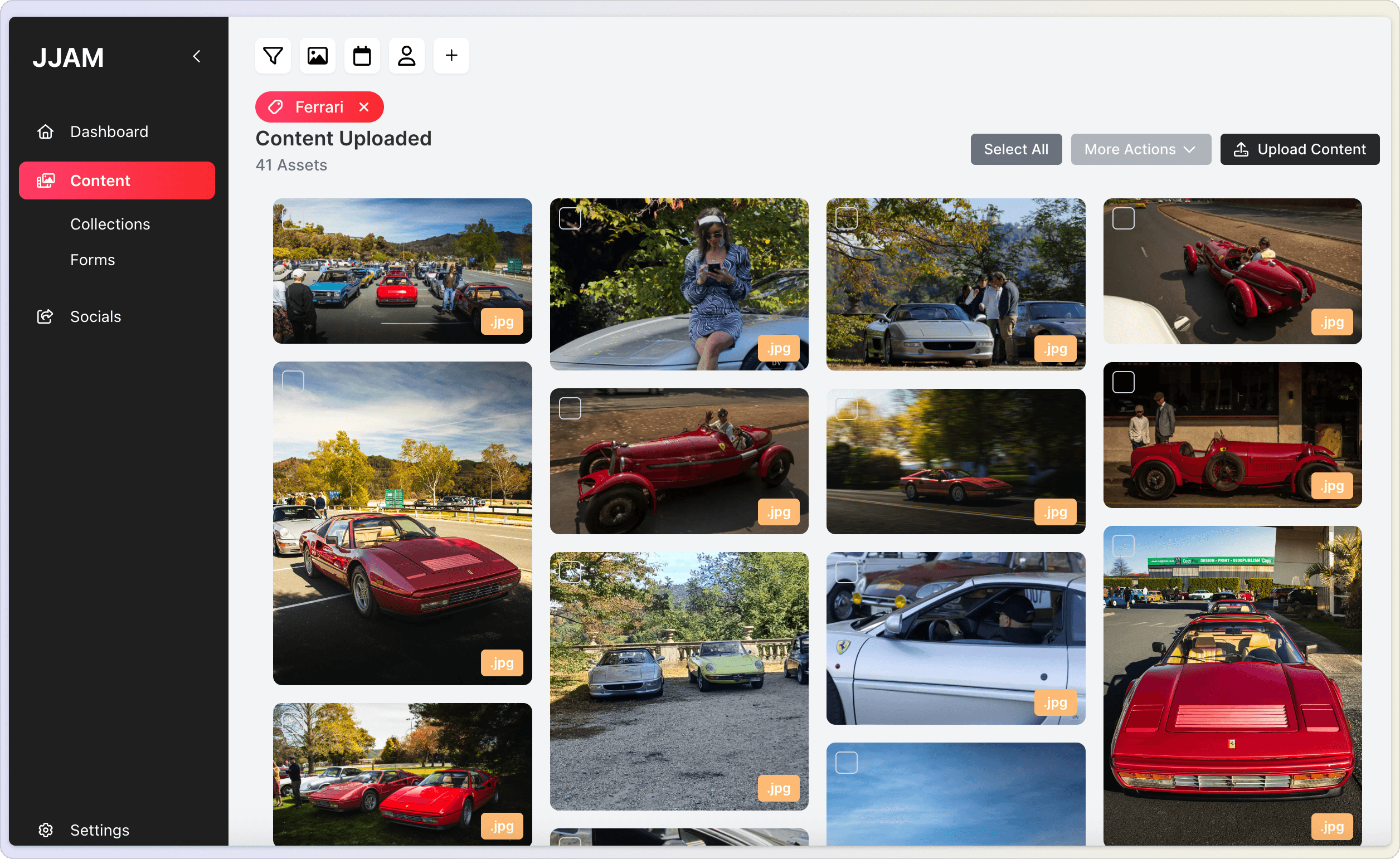Remove the Ferrari filter tag
The width and height of the screenshot is (1400, 859).
364,107
